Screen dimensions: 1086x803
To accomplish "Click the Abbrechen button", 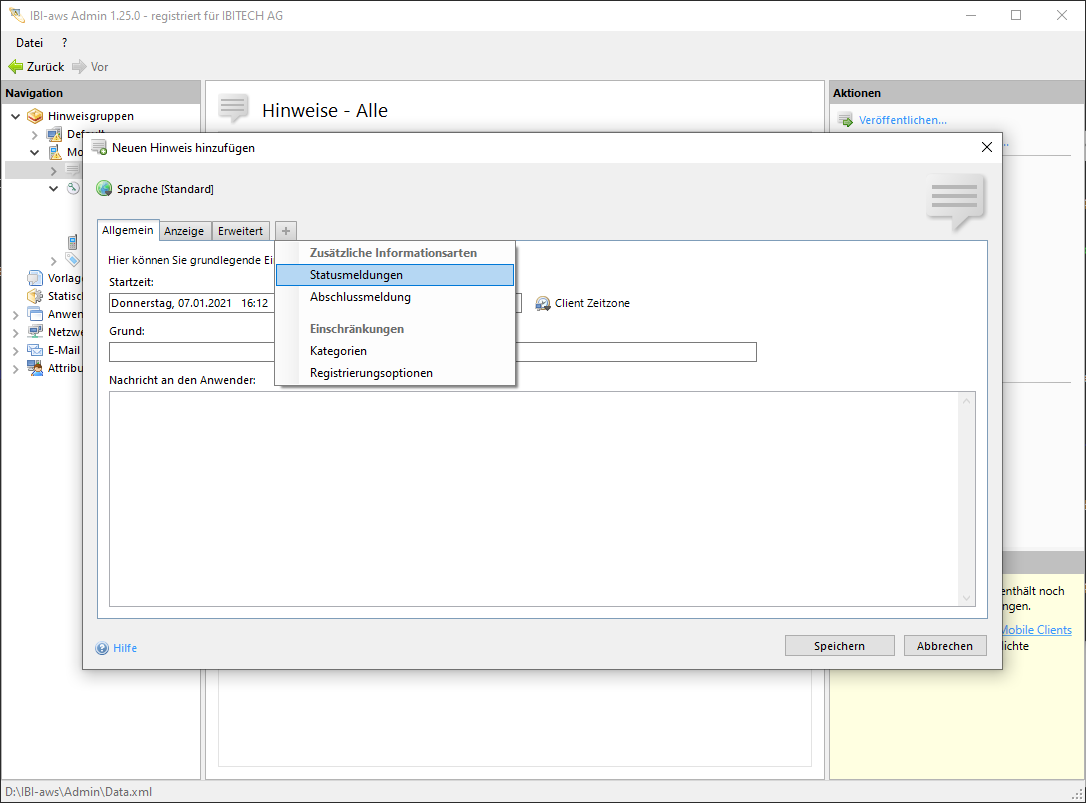I will coord(944,646).
